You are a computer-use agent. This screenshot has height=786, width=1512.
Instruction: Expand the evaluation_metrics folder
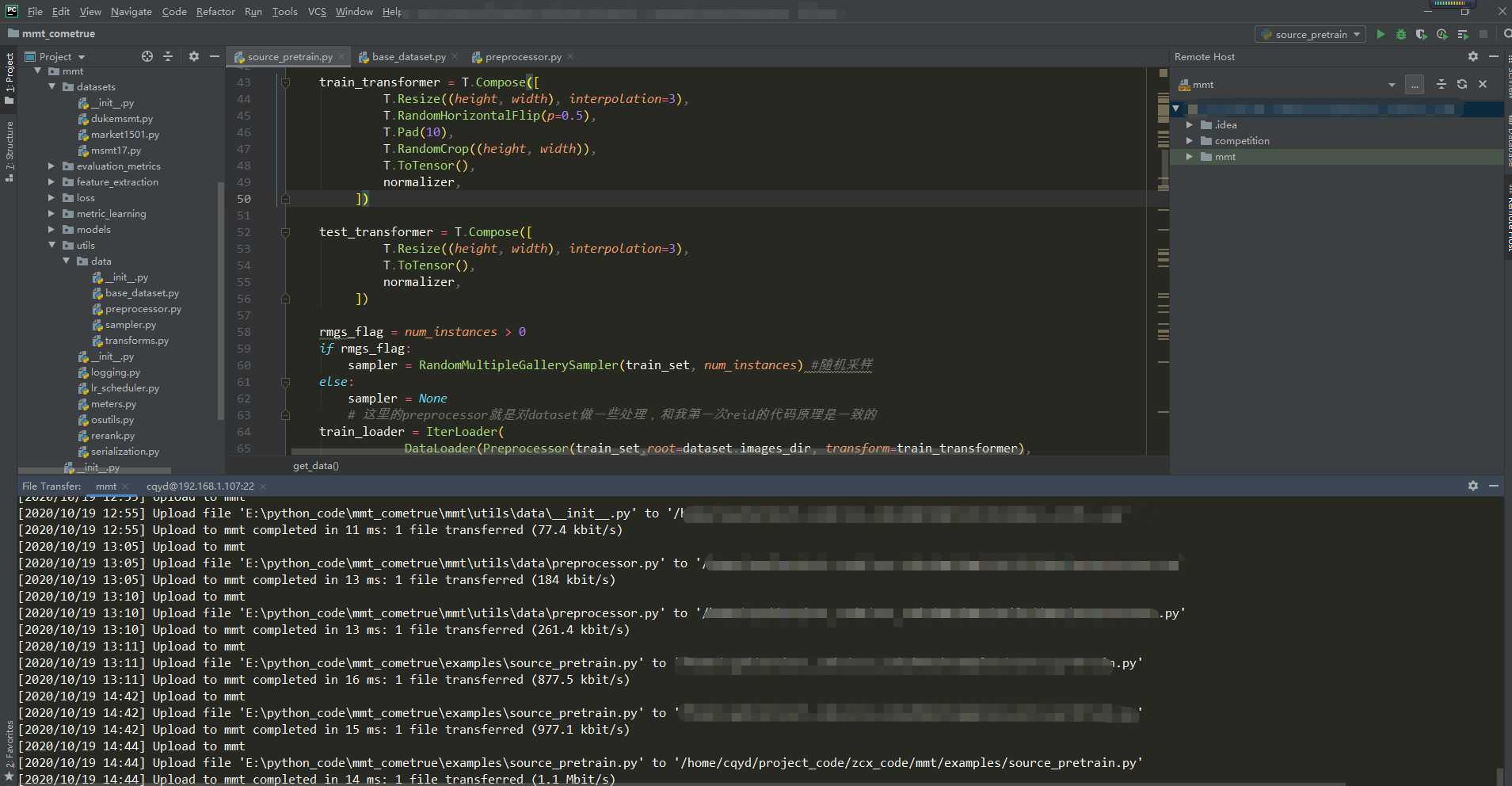coord(51,166)
